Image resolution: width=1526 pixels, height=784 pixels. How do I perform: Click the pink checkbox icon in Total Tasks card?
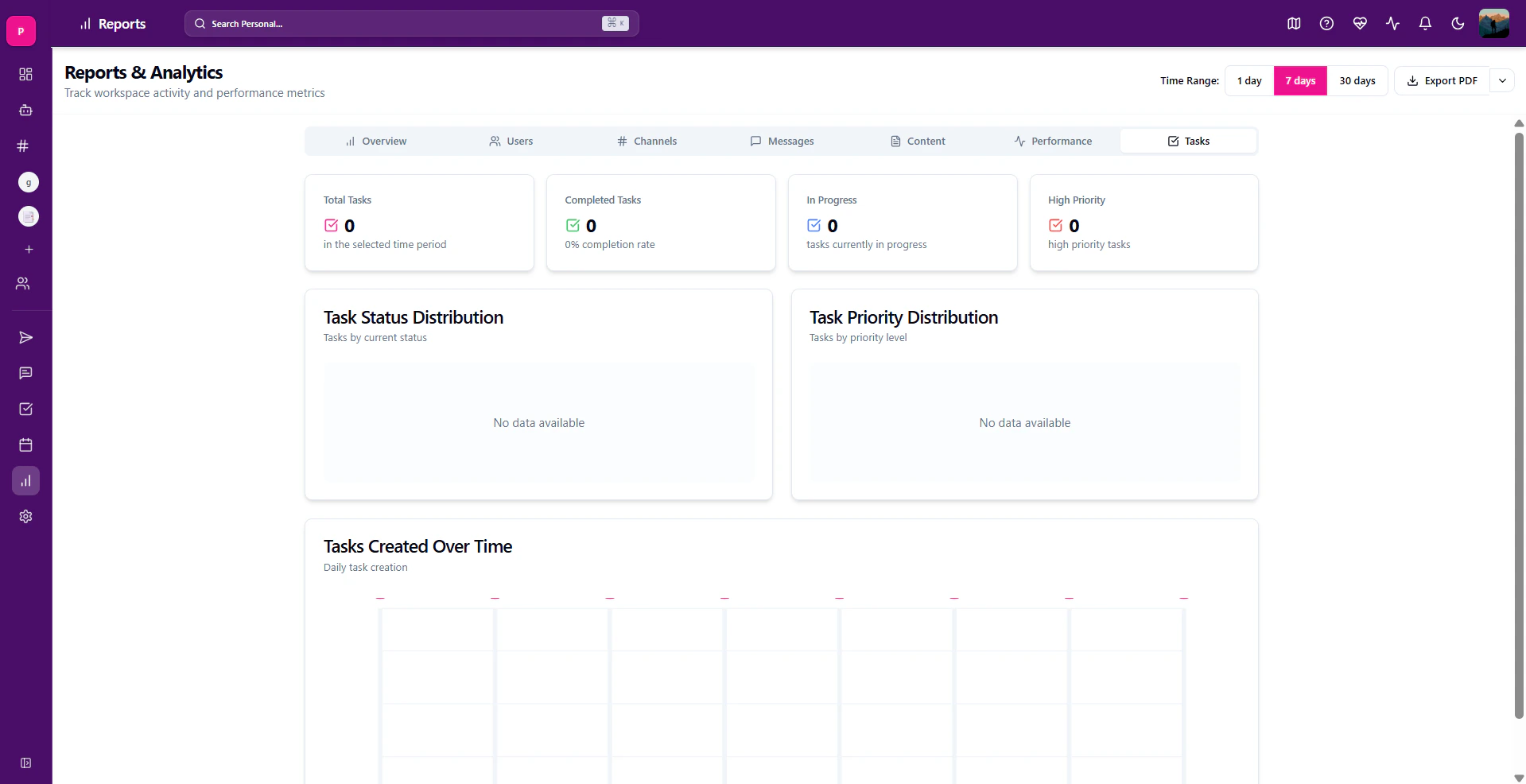332,225
